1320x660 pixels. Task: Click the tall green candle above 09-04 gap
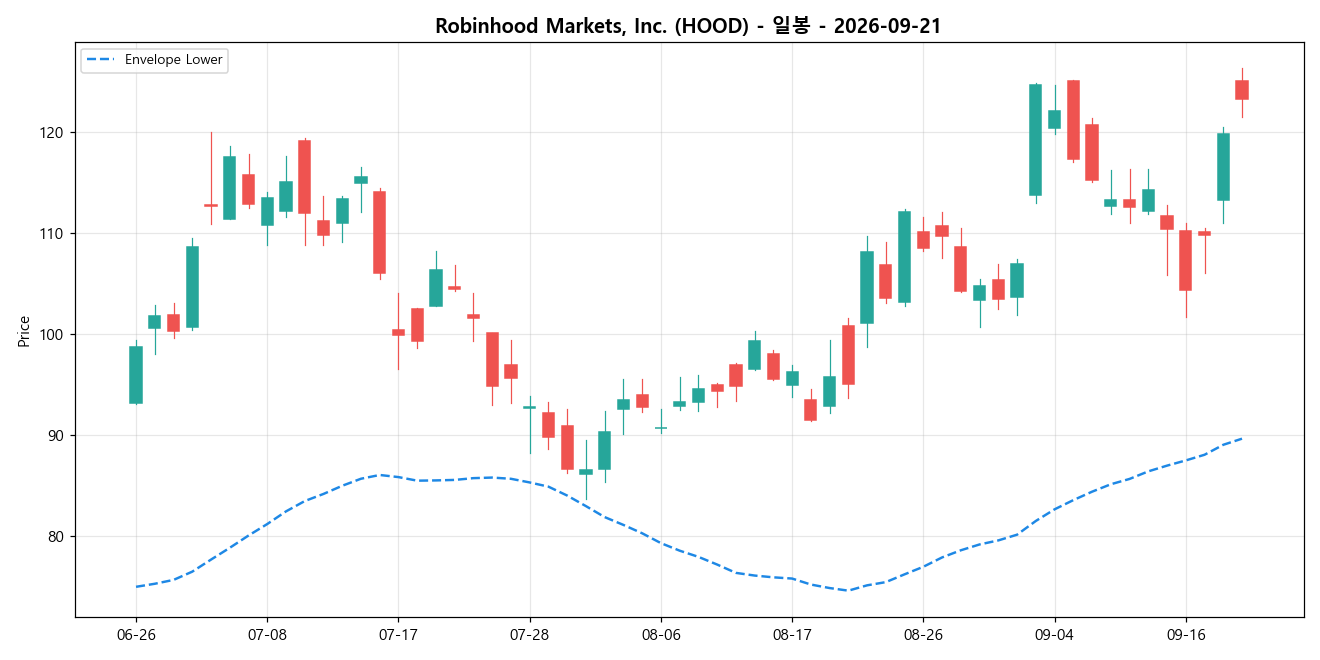1035,140
